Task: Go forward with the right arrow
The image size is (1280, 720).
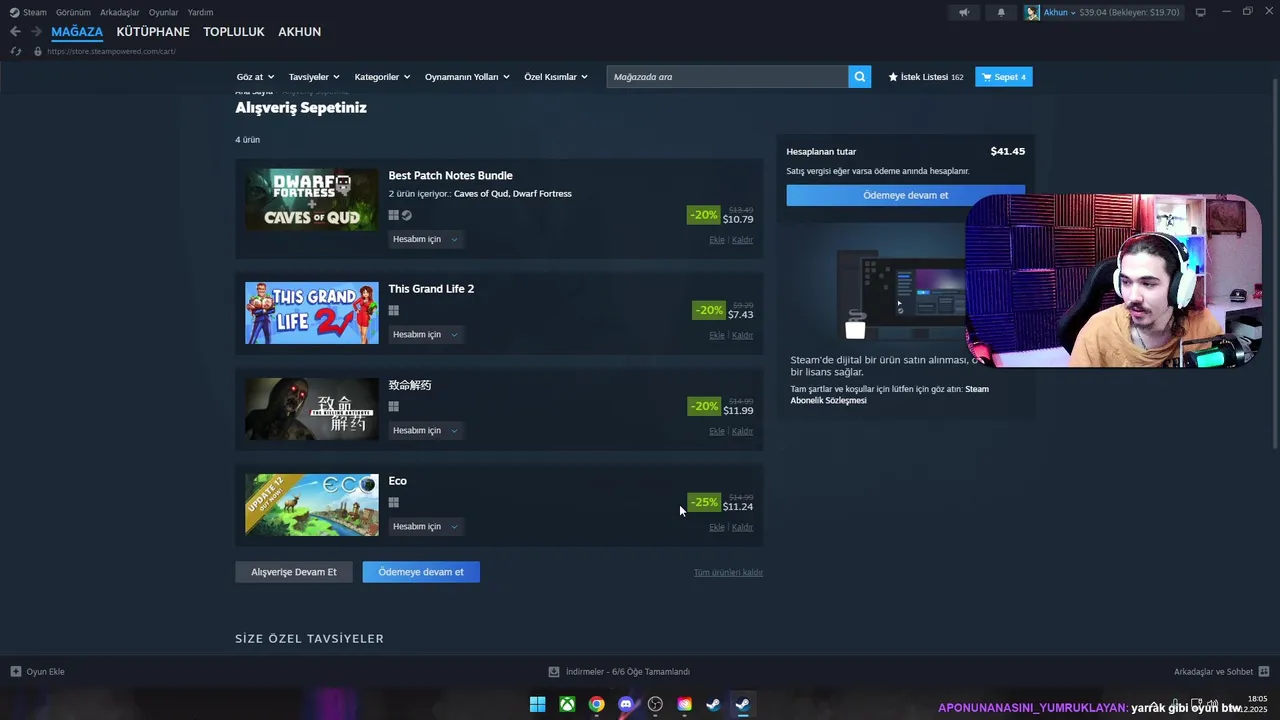Action: (x=36, y=32)
